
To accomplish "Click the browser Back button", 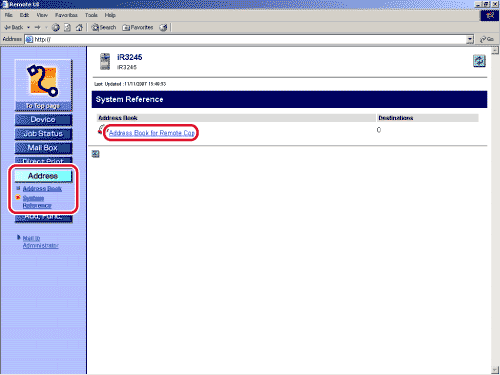I will (x=14, y=27).
